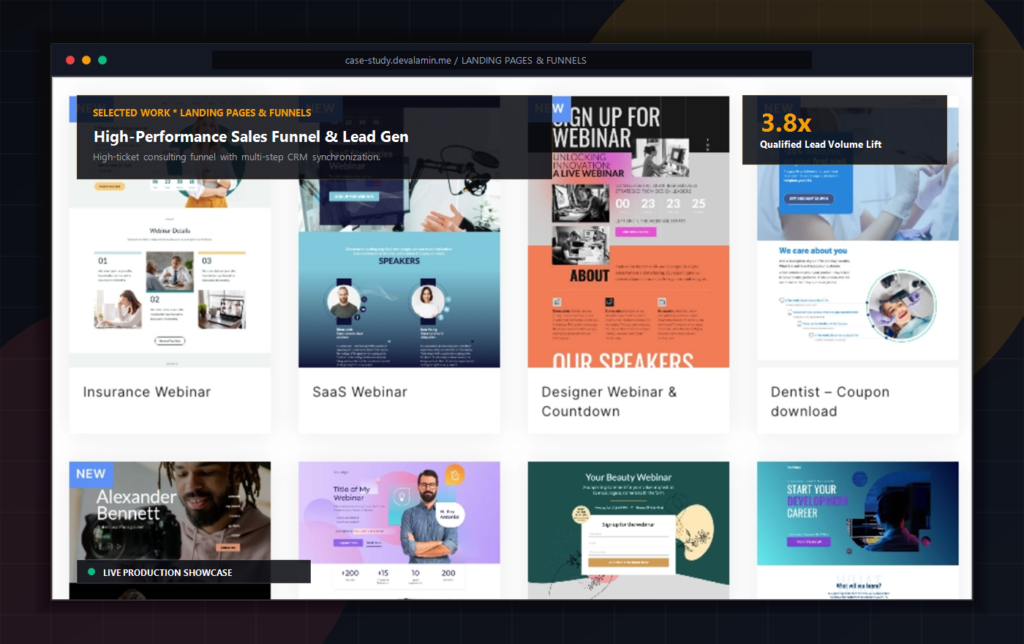This screenshot has height=644, width=1024.
Task: Click the orange button in the Insurance Webinar hero
Action: coord(109,186)
